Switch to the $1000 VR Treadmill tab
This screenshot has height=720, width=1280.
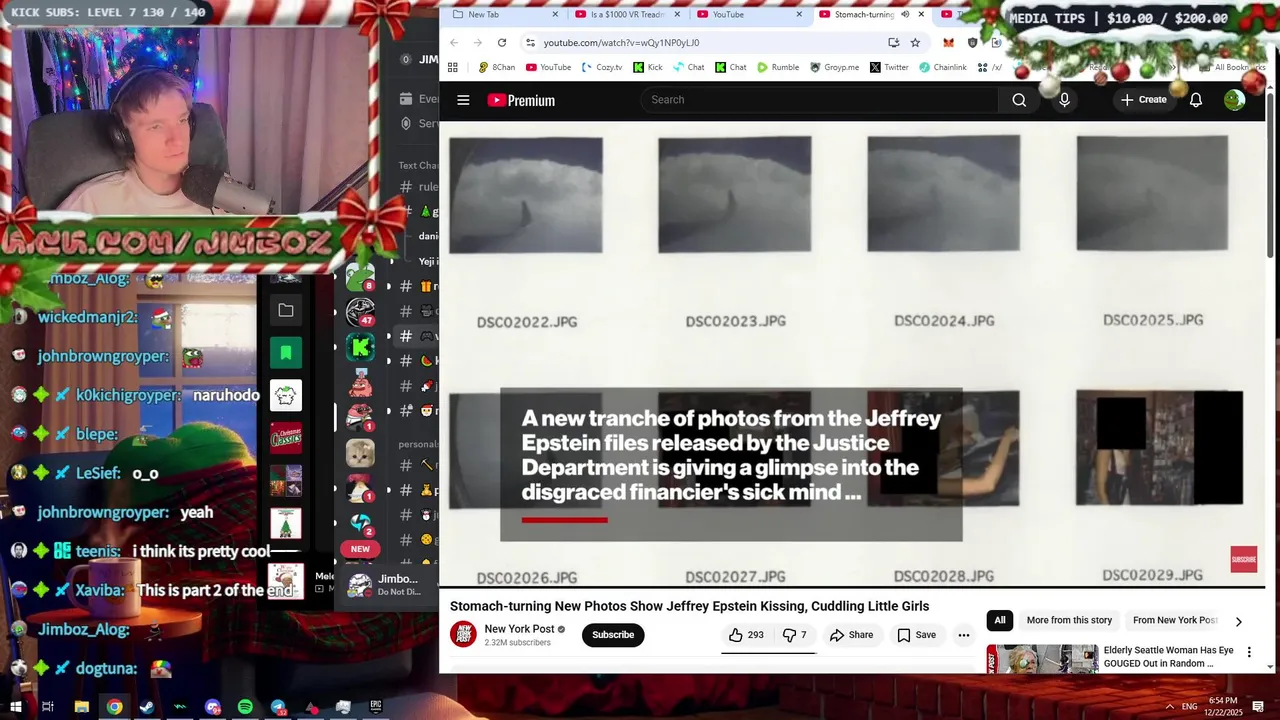pos(627,14)
